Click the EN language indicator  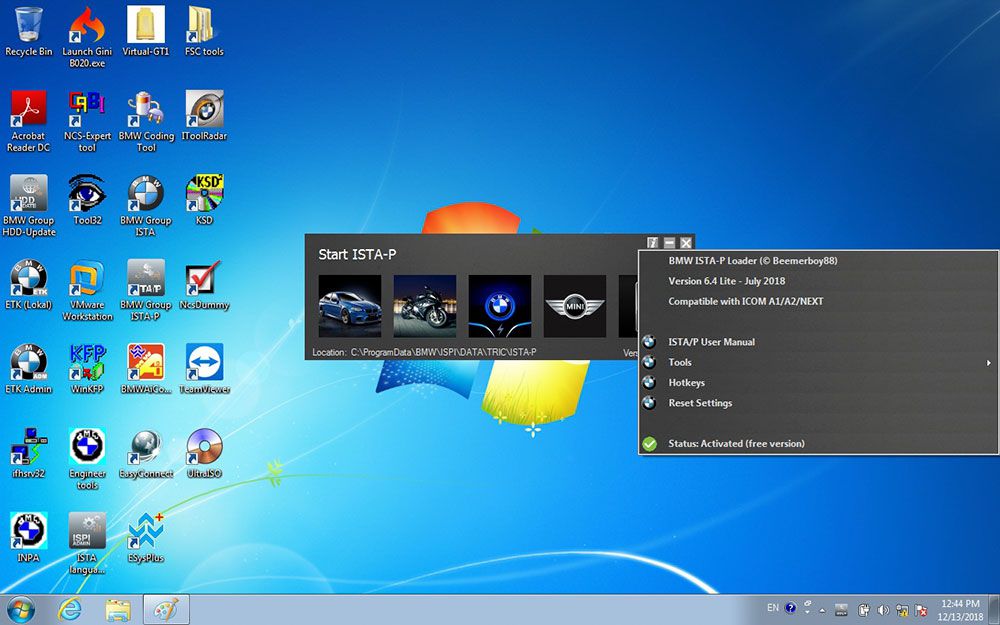tap(773, 608)
